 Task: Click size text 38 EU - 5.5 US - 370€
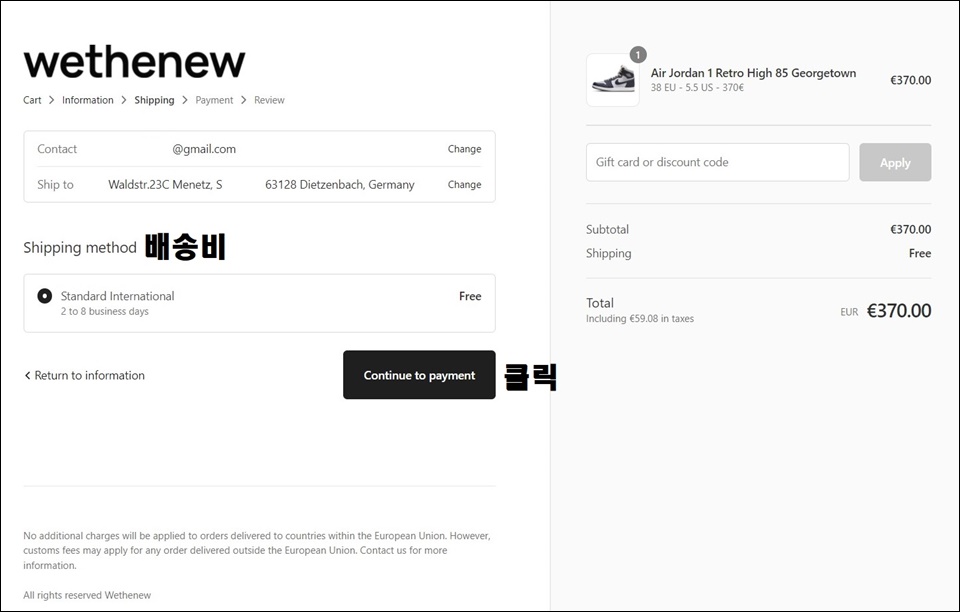697,88
